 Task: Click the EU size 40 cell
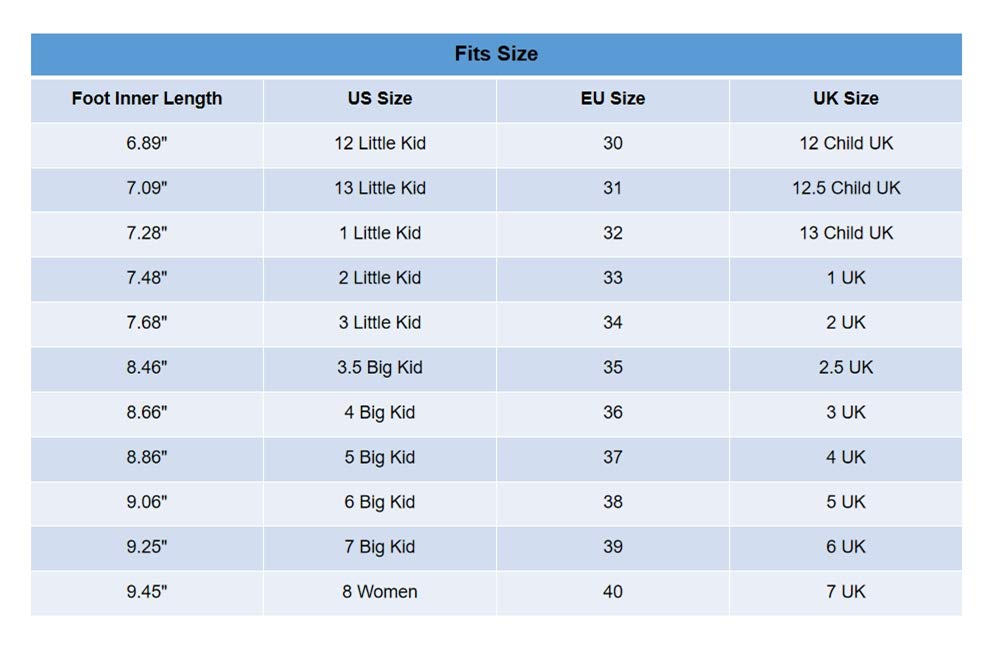click(613, 592)
